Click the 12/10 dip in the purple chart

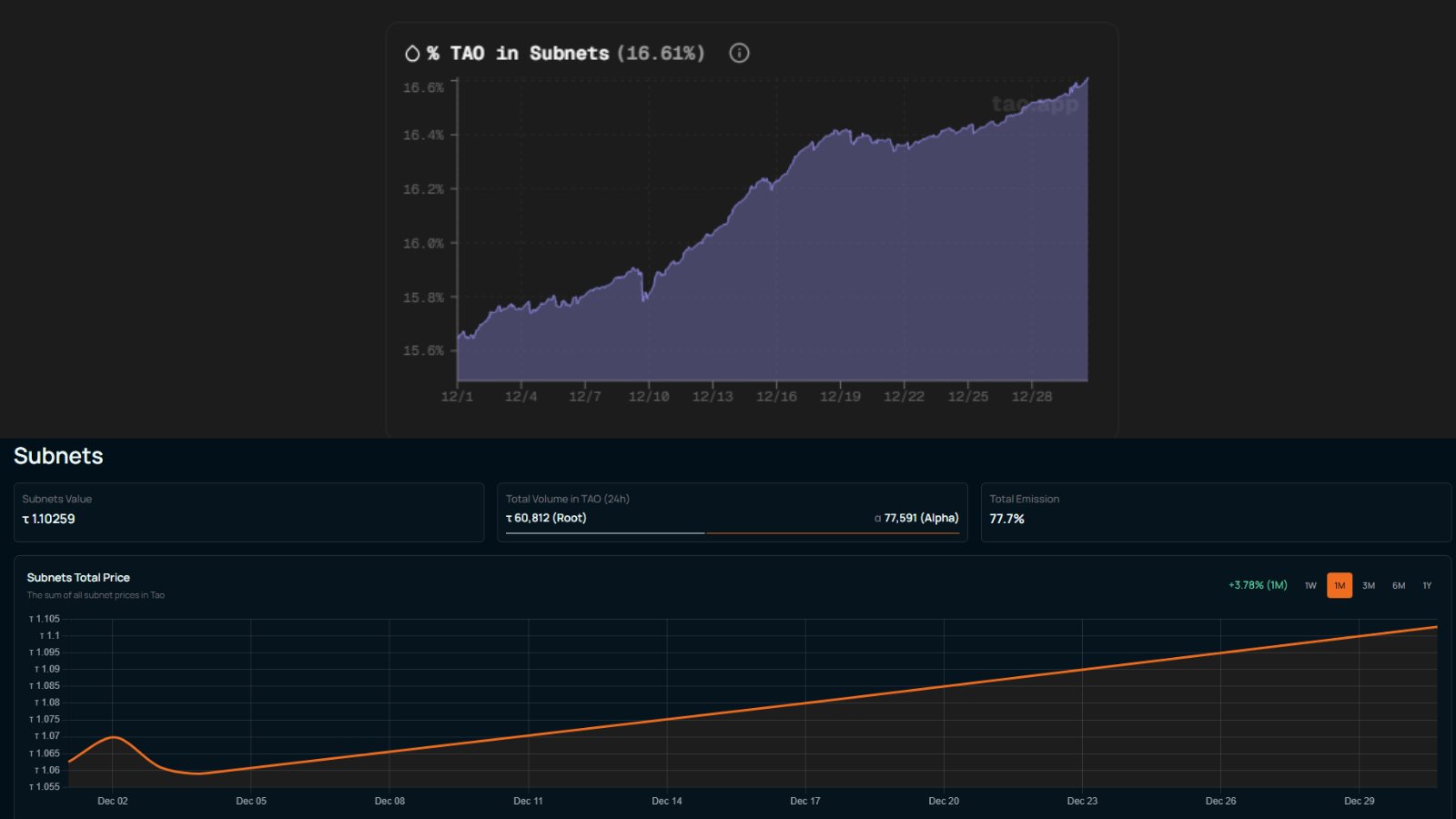[645, 297]
